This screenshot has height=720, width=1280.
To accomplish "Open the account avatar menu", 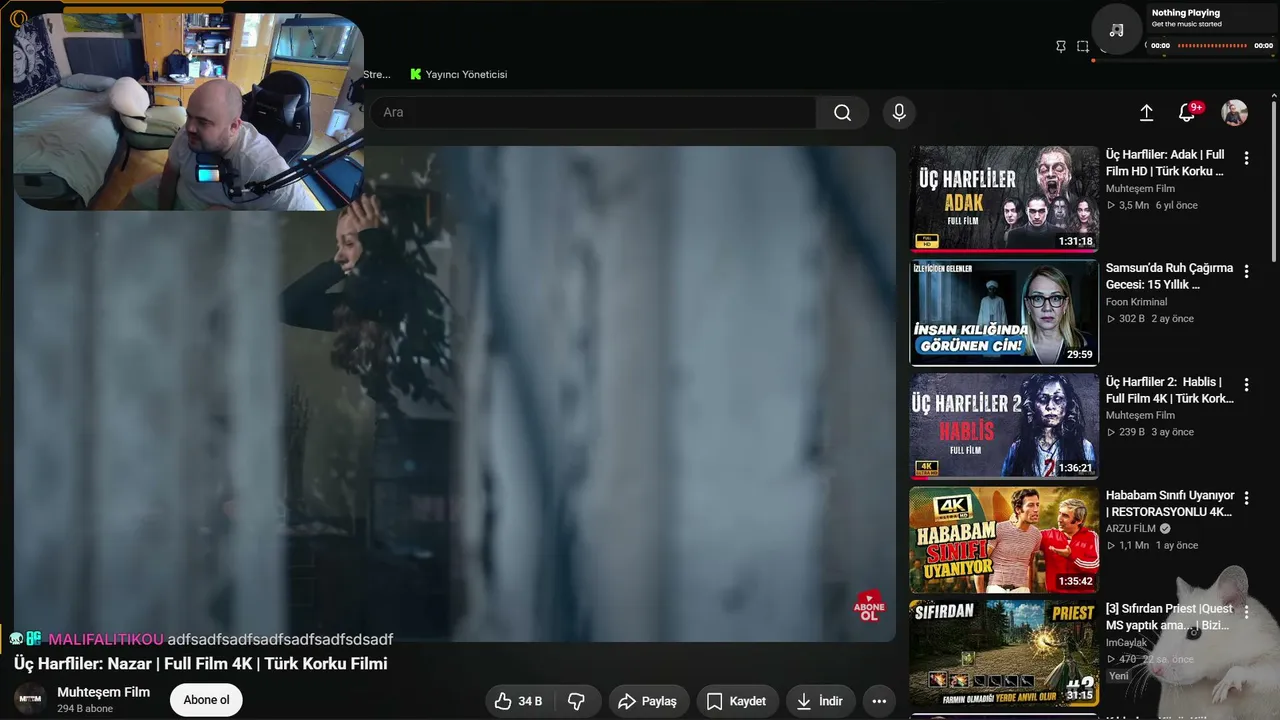I will 1235,113.
